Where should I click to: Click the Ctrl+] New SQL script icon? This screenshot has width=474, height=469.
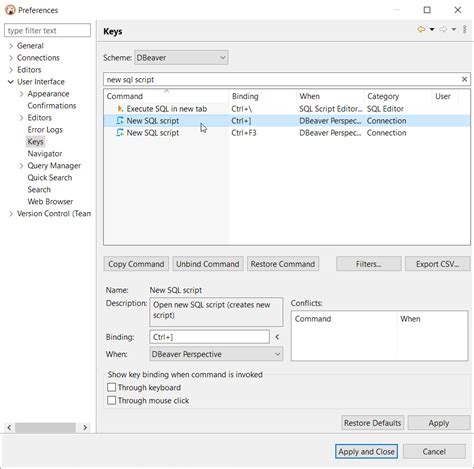(x=120, y=121)
